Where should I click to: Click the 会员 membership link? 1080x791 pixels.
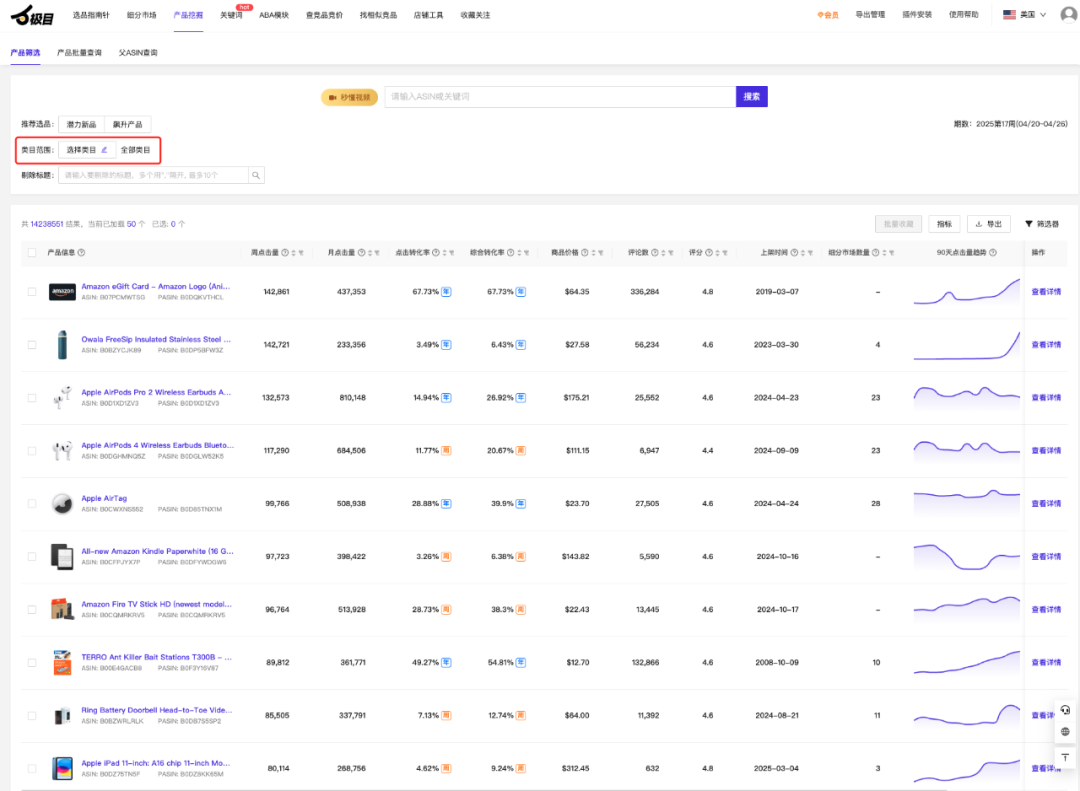coord(827,15)
